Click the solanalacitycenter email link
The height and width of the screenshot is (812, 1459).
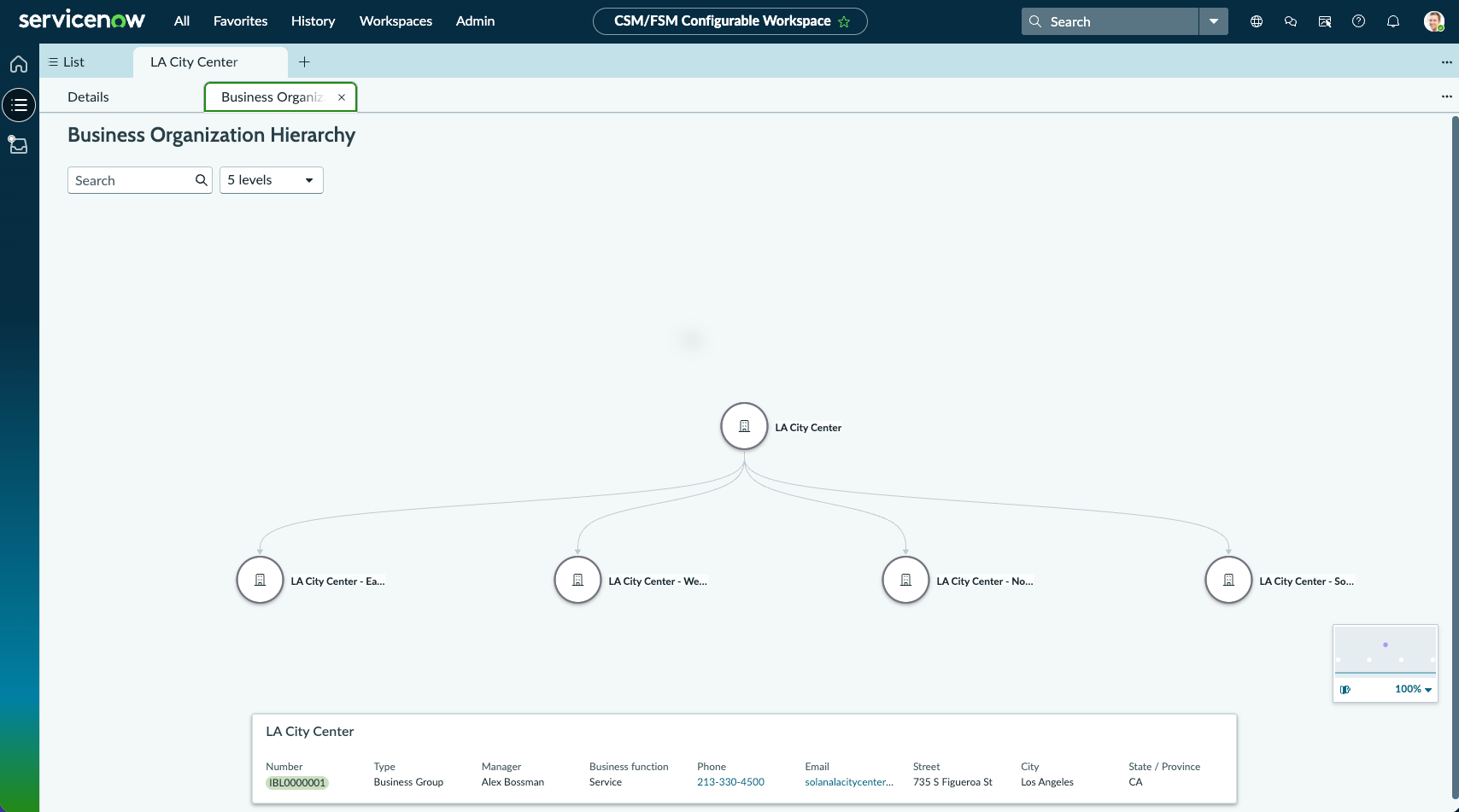pyautogui.click(x=849, y=782)
